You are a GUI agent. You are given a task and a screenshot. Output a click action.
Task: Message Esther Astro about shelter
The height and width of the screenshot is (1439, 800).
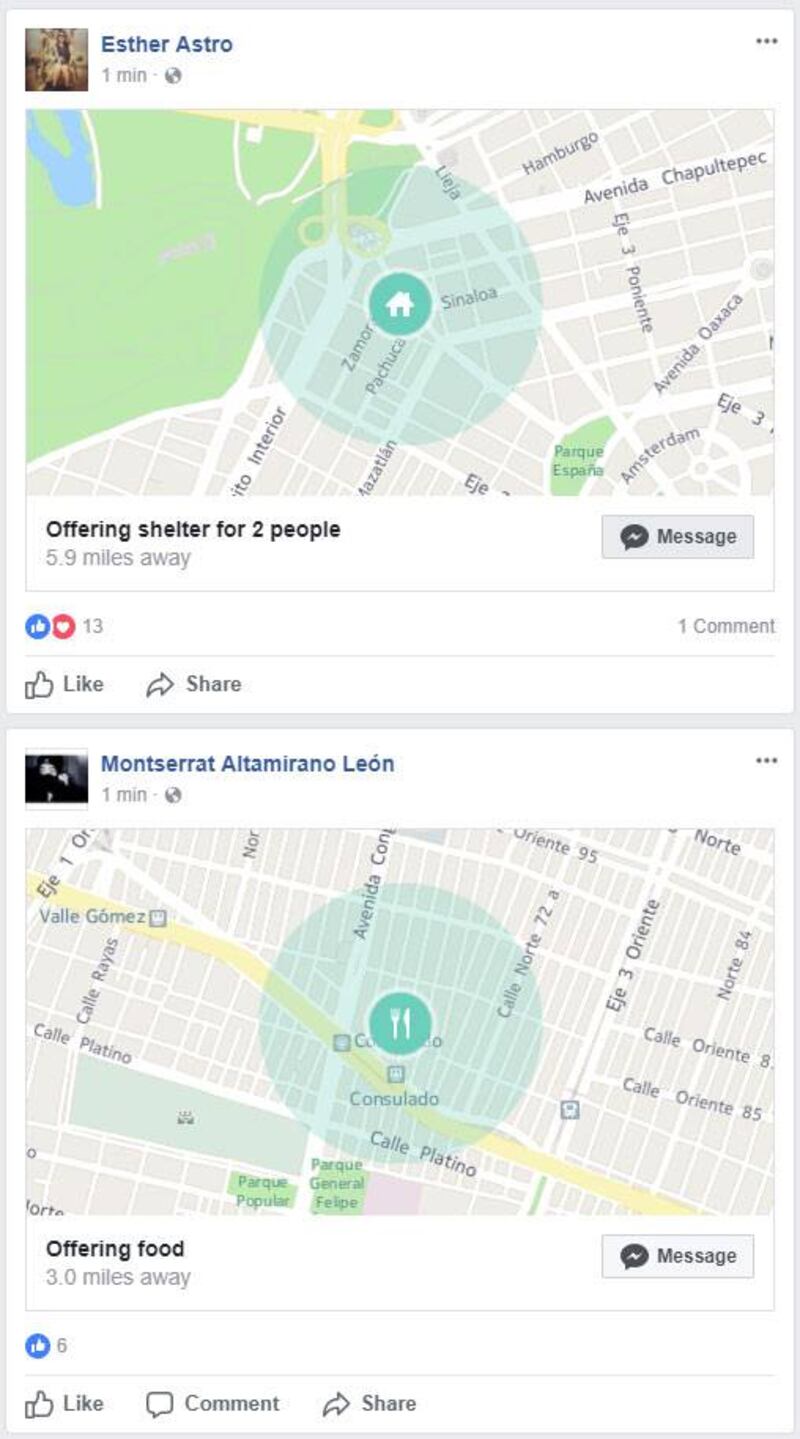coord(678,537)
